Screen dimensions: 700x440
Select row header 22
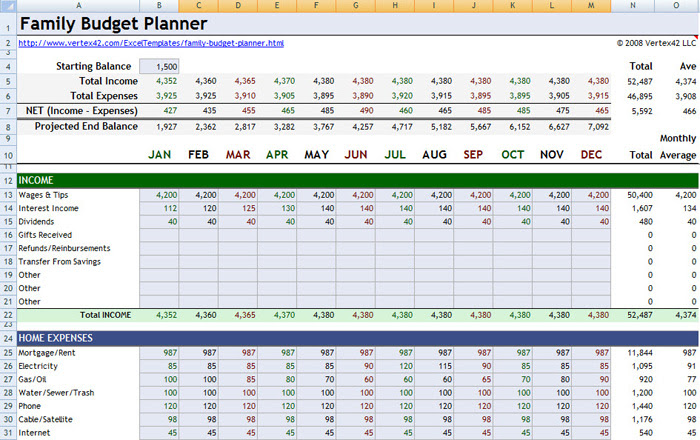[x=8, y=315]
